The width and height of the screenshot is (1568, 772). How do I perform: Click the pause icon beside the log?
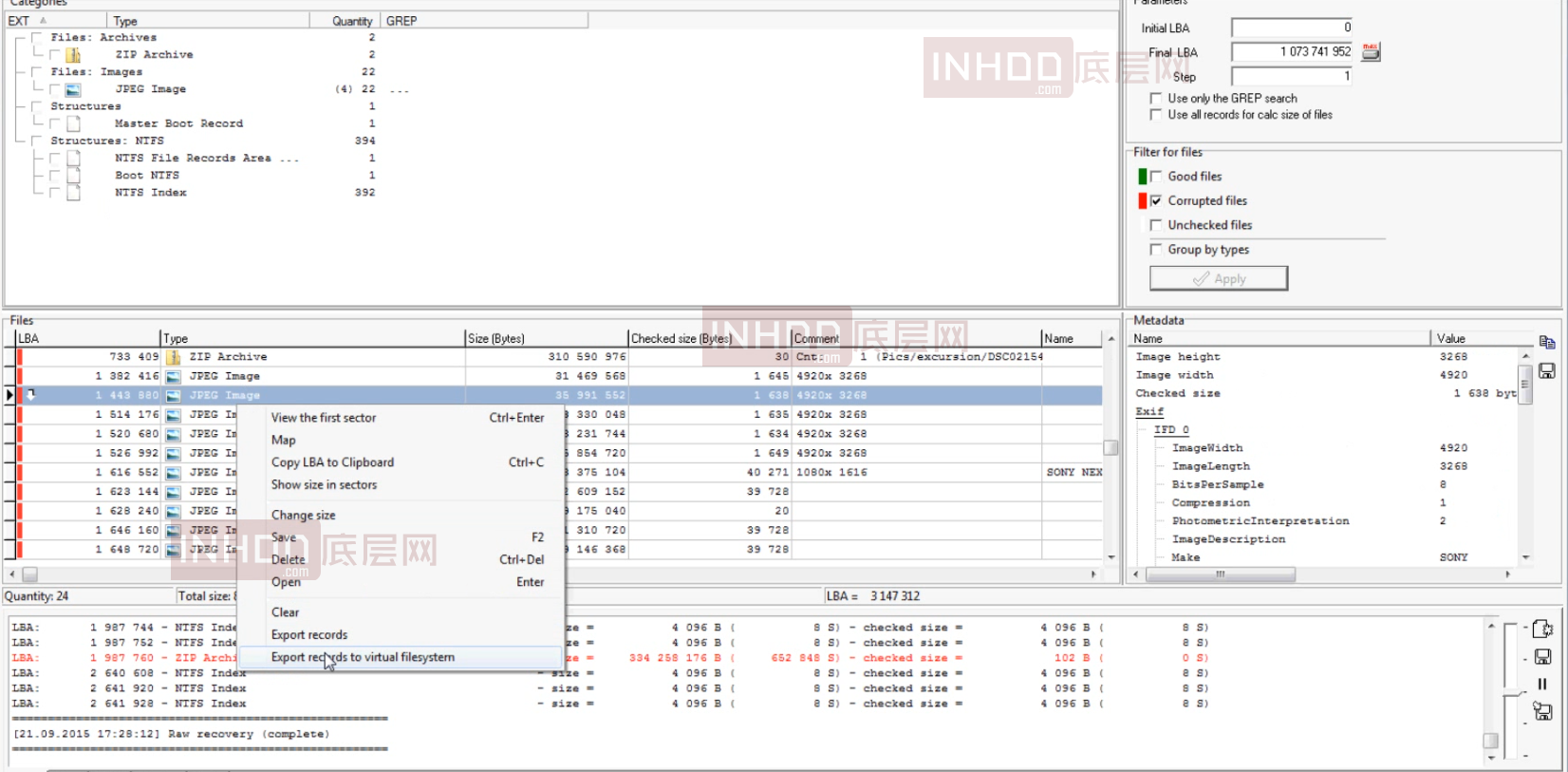pyautogui.click(x=1542, y=684)
